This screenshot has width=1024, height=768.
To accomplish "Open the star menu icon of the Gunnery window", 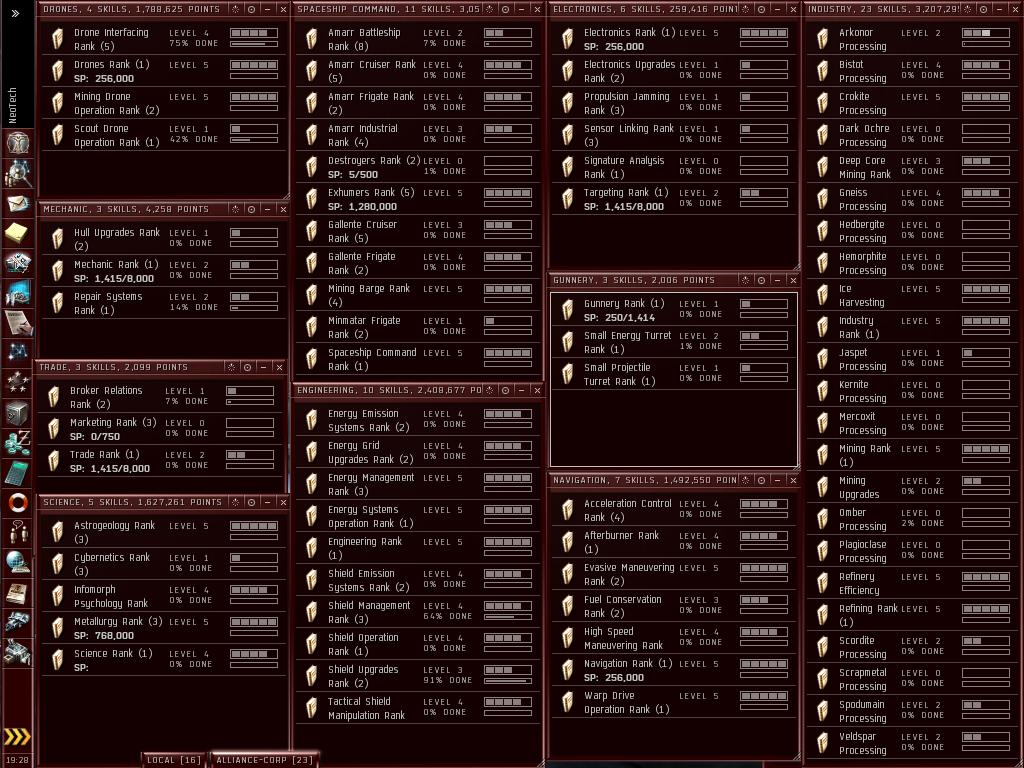I will 746,280.
